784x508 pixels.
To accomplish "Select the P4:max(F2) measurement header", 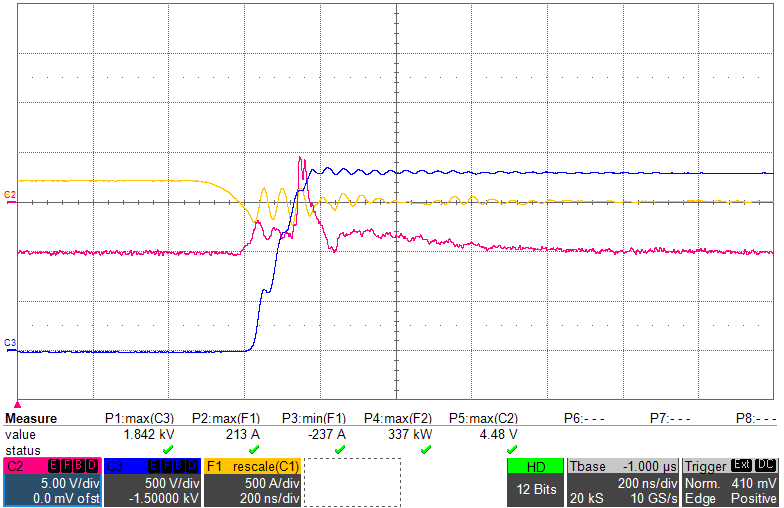I will pyautogui.click(x=398, y=418).
